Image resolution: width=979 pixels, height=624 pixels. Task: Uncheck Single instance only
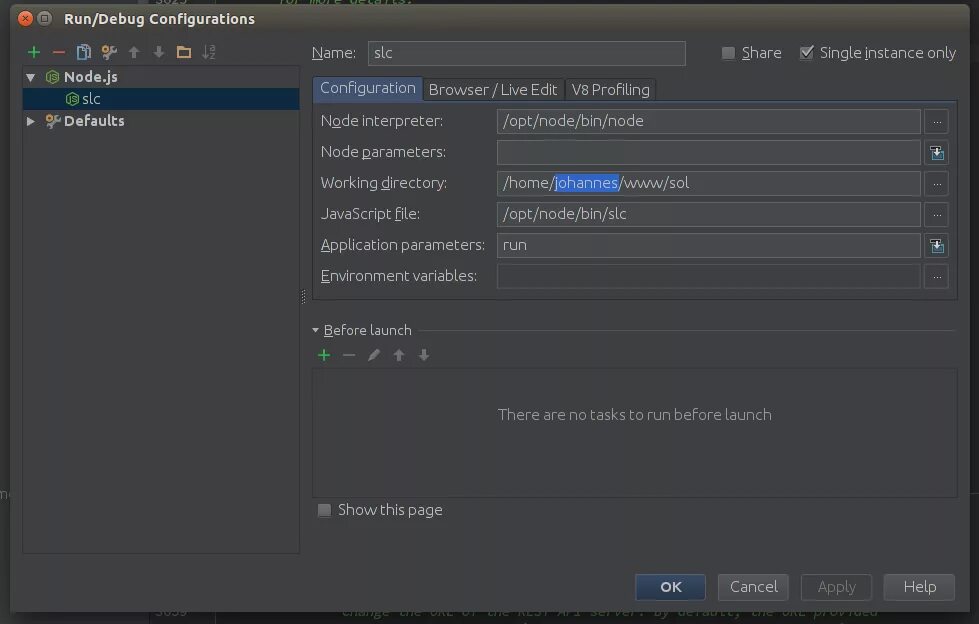tap(807, 52)
